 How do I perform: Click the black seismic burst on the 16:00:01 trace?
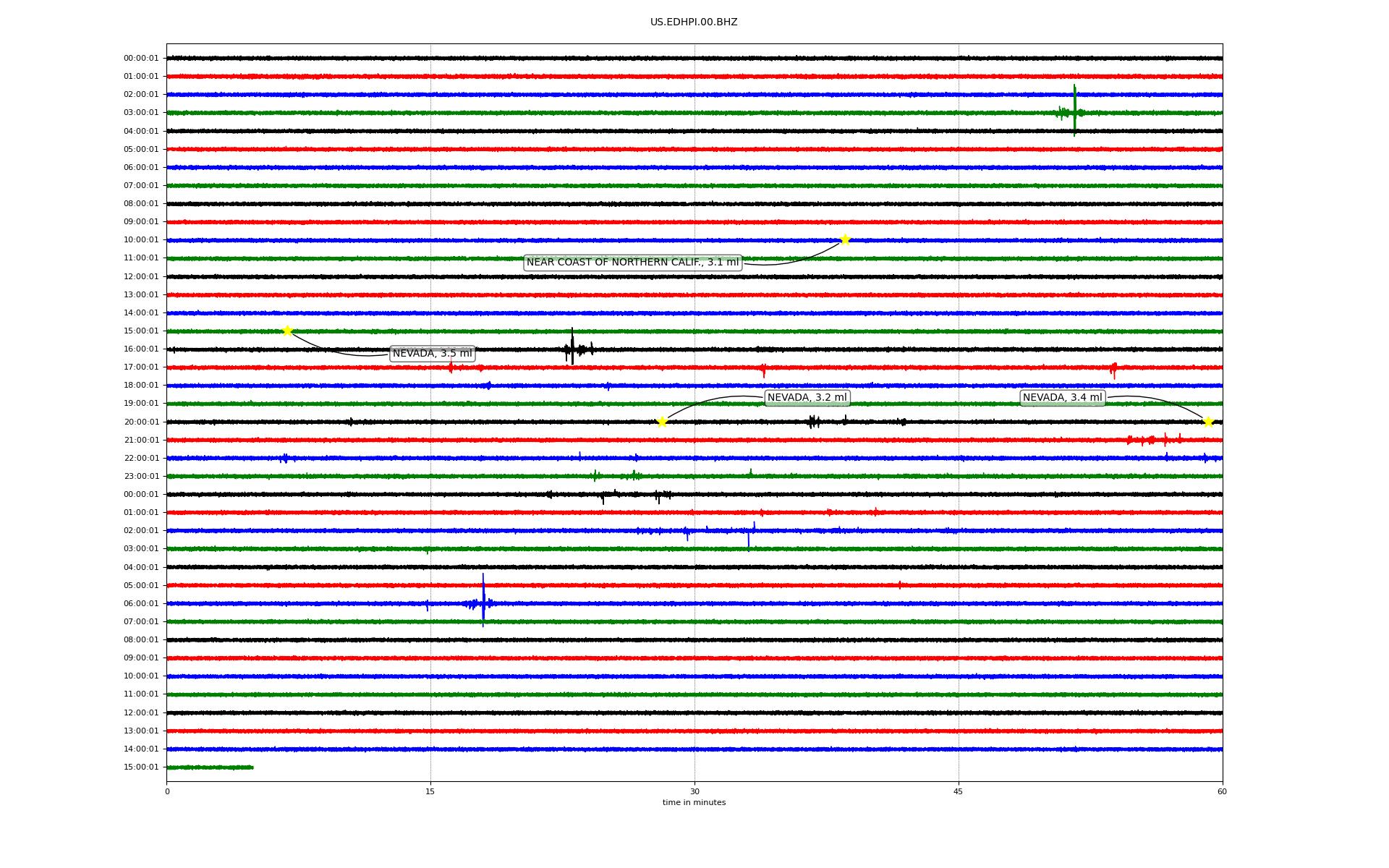pyautogui.click(x=572, y=349)
